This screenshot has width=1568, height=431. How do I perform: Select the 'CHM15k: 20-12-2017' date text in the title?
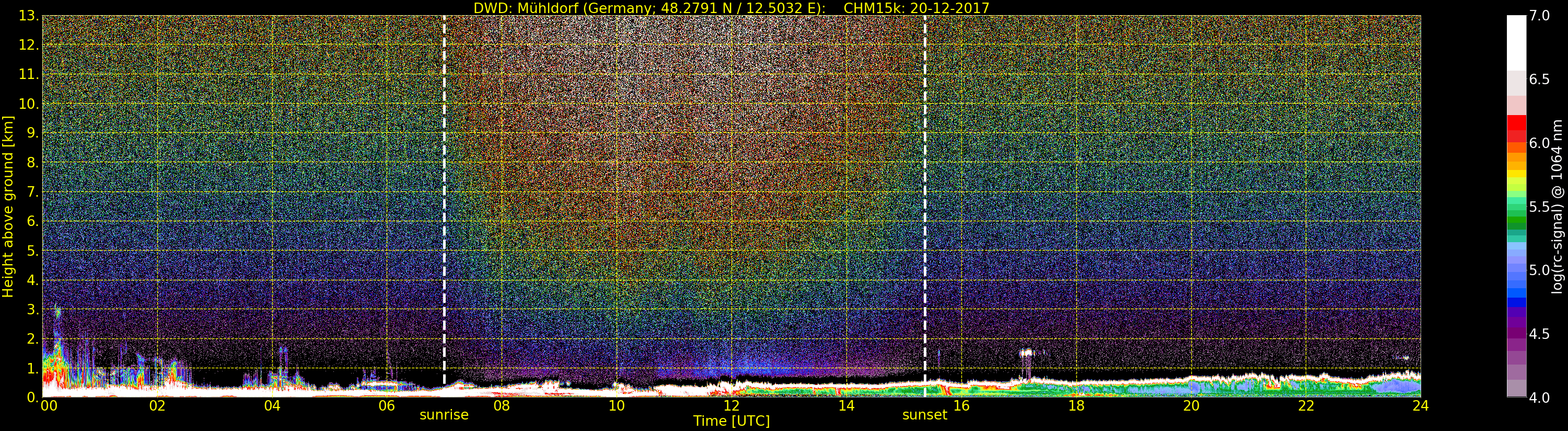[x=916, y=8]
